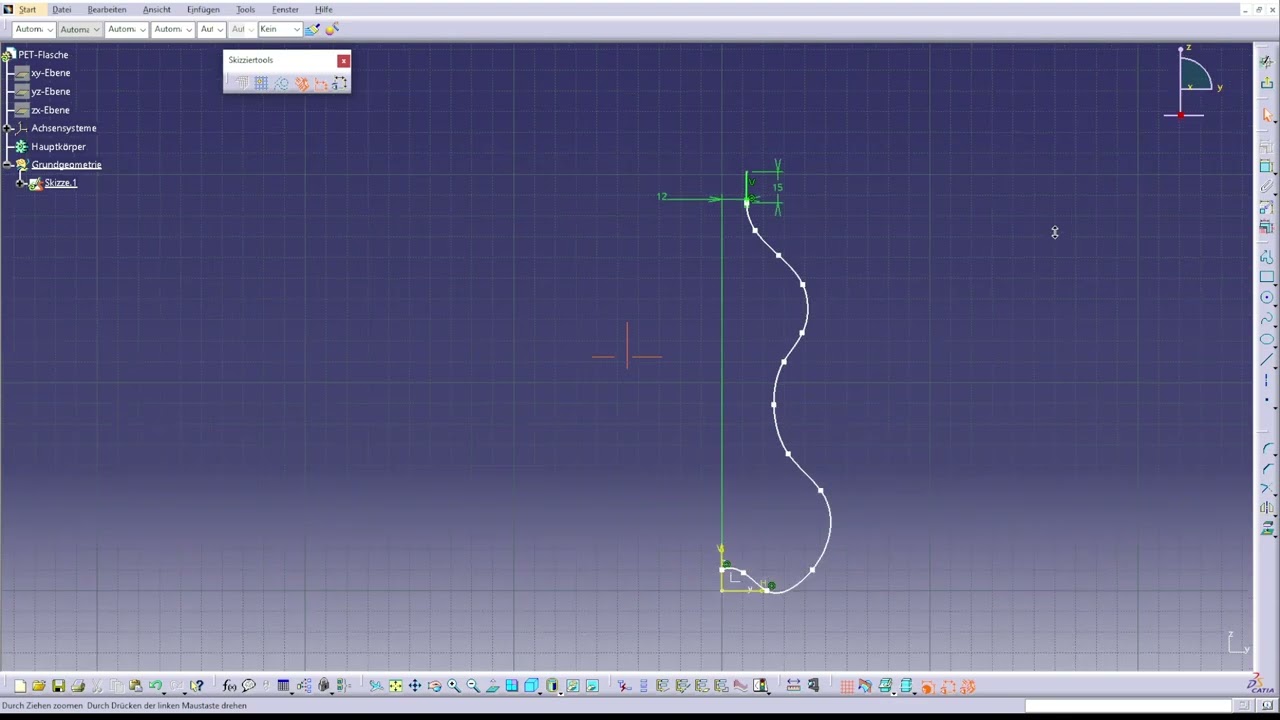Select the Circle sketch tool
1280x720 pixels.
(x=1266, y=298)
